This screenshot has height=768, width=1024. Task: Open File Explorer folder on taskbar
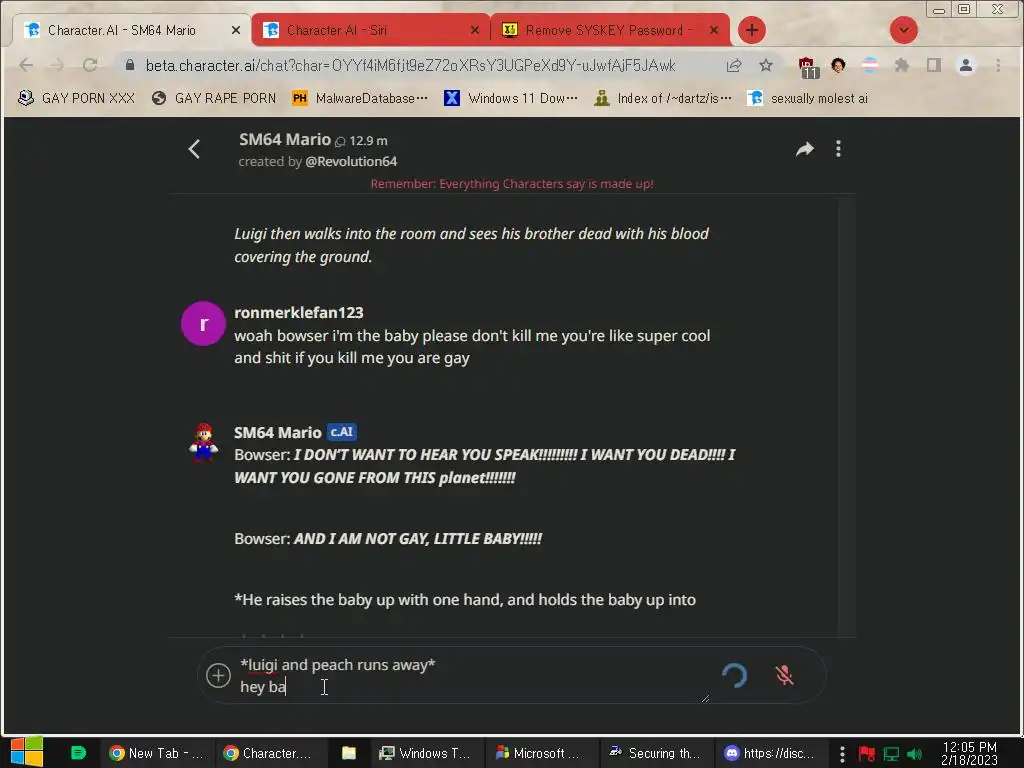tap(349, 753)
